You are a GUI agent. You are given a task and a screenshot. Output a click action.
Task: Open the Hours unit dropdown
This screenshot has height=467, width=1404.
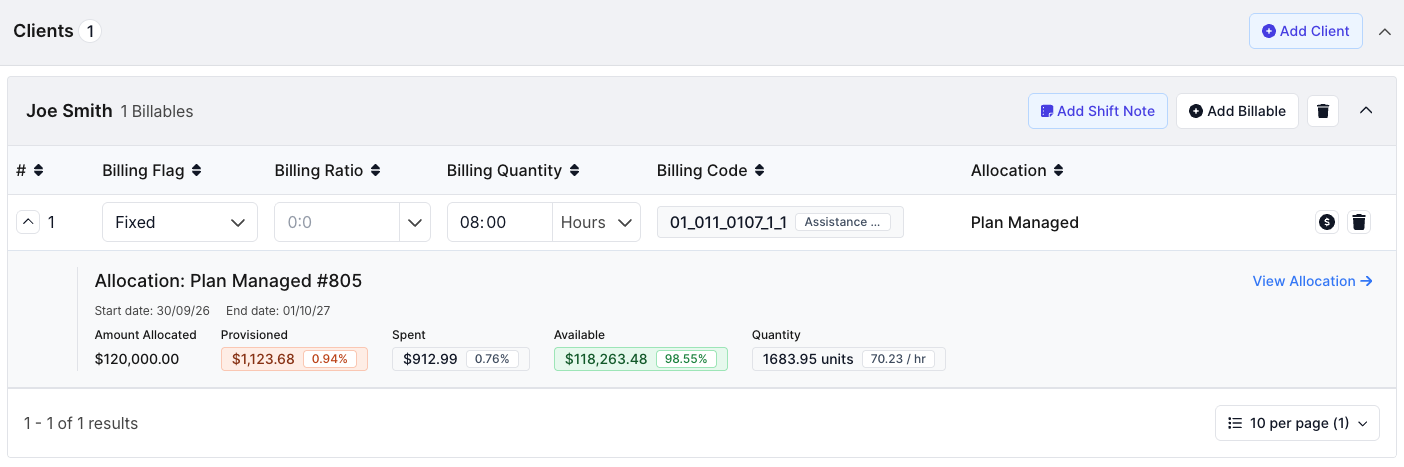tap(597, 222)
